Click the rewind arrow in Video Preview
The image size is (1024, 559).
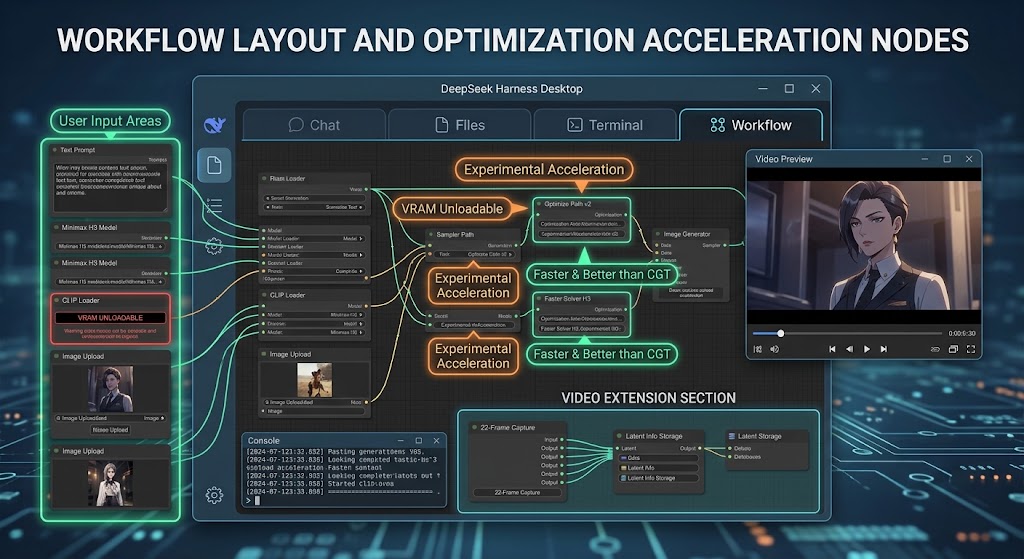tap(849, 349)
